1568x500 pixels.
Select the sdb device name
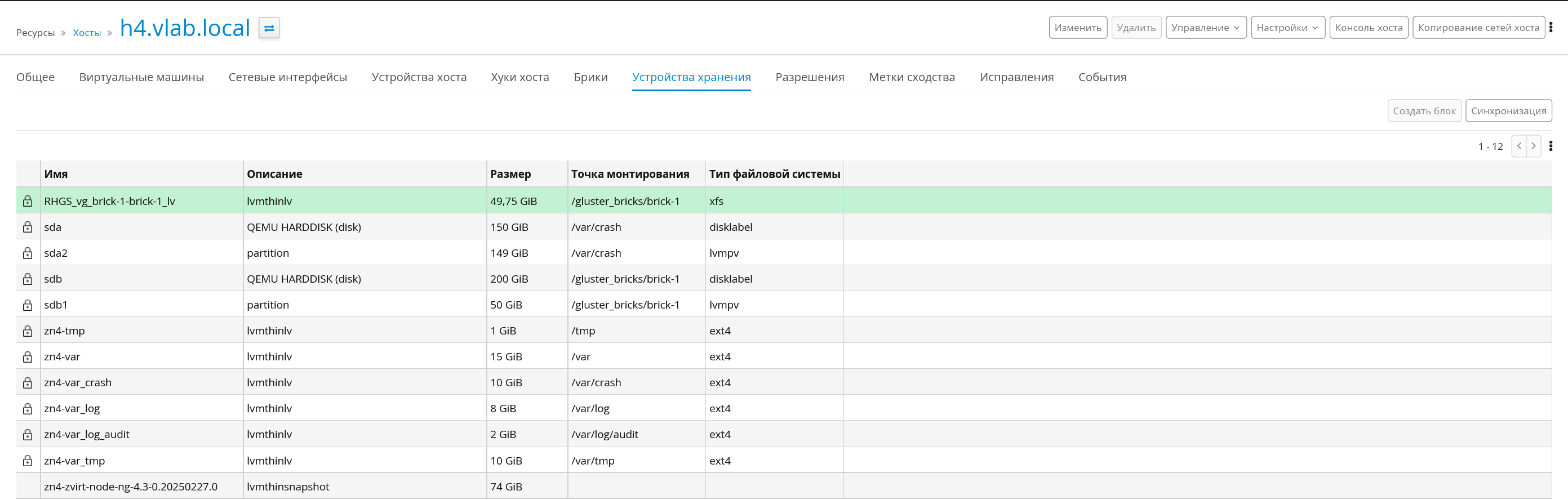53,279
